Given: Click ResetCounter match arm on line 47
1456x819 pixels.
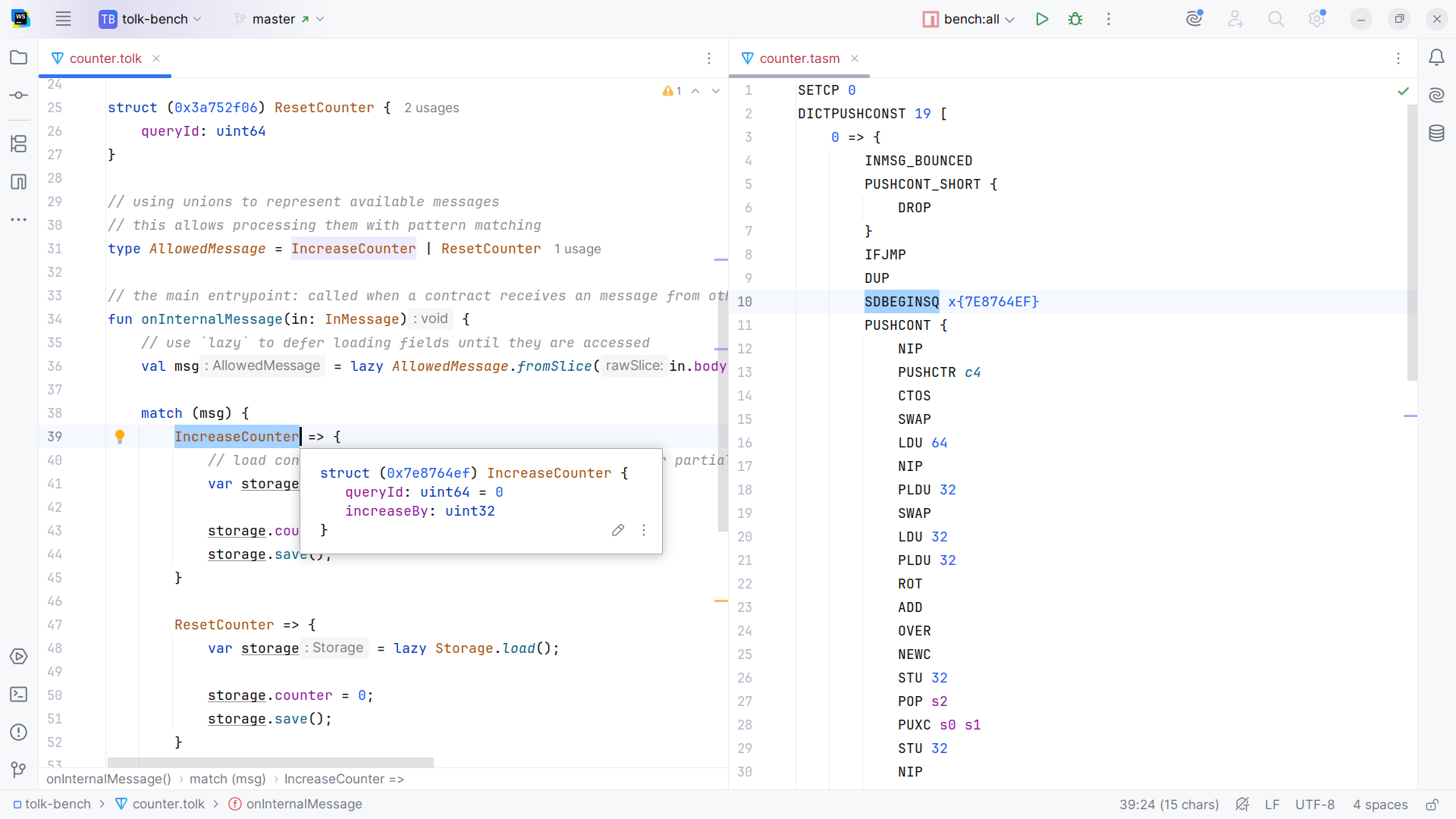Looking at the screenshot, I should click(x=224, y=625).
